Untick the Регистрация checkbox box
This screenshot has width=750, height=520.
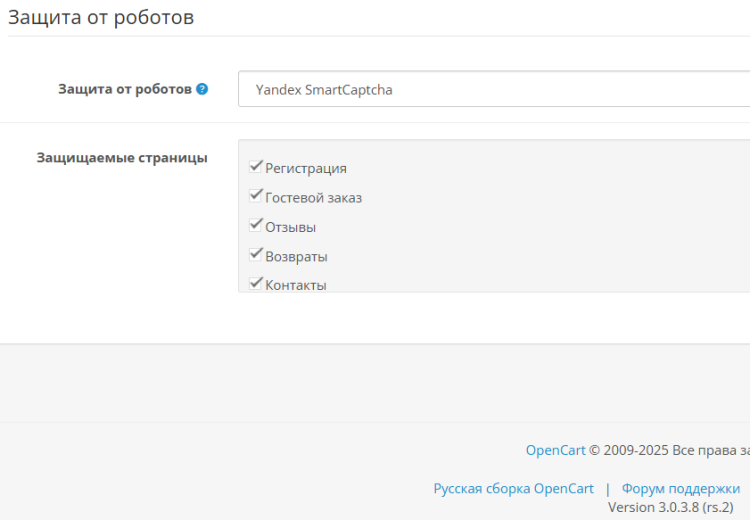[x=255, y=166]
